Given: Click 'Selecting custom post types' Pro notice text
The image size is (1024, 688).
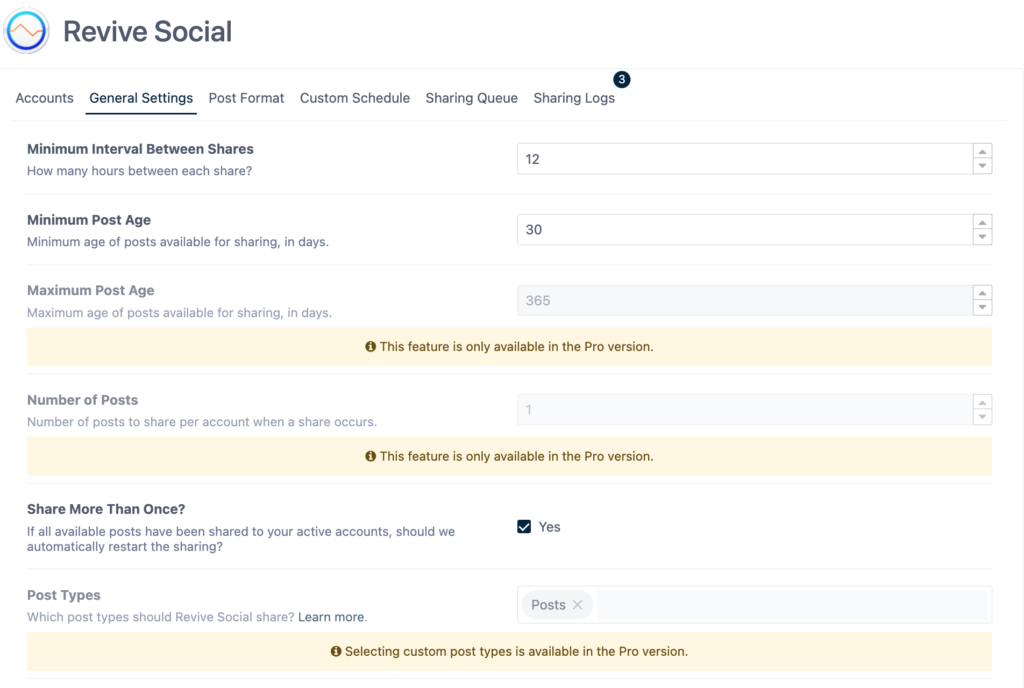Looking at the screenshot, I should point(516,651).
